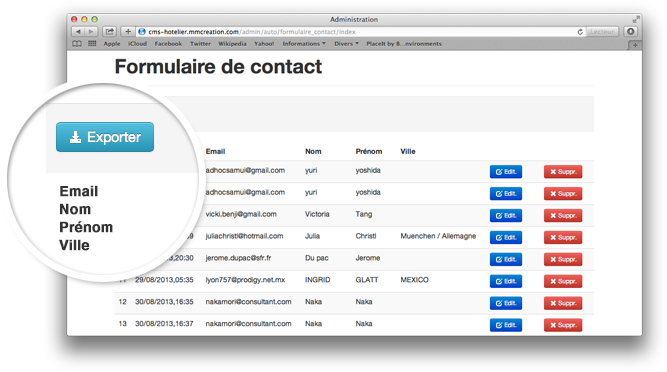667x372 pixels.
Task: Delete the juliachristl@hotmail.com row
Action: click(563, 237)
